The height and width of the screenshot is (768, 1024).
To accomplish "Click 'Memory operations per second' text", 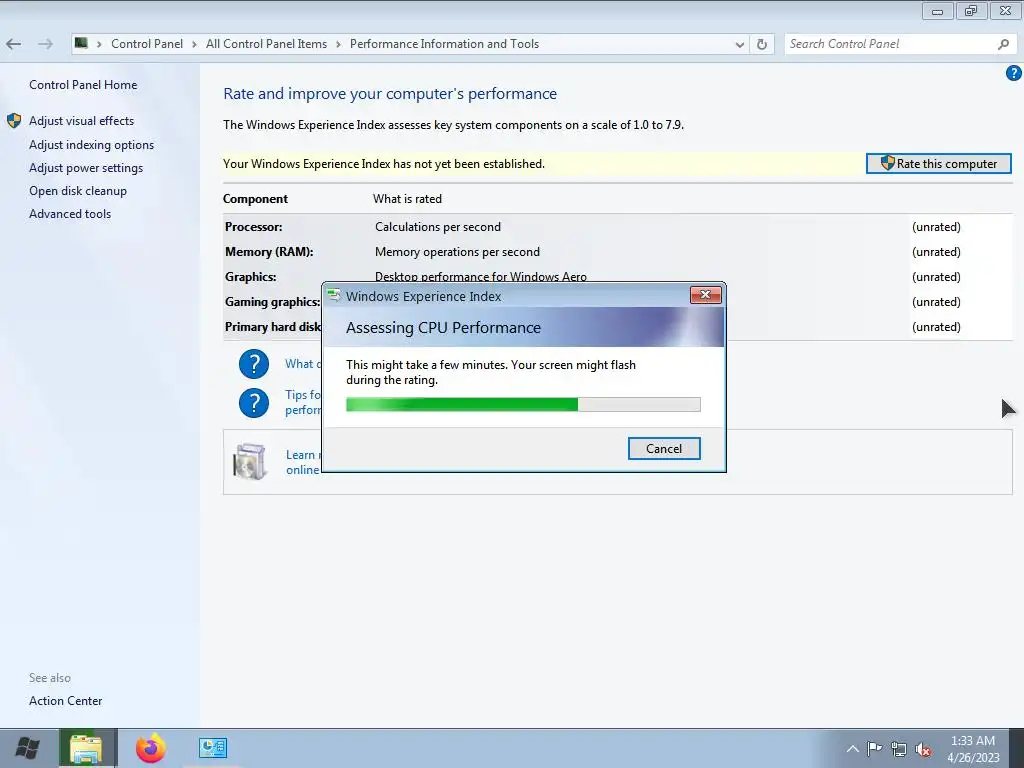I will 457,251.
